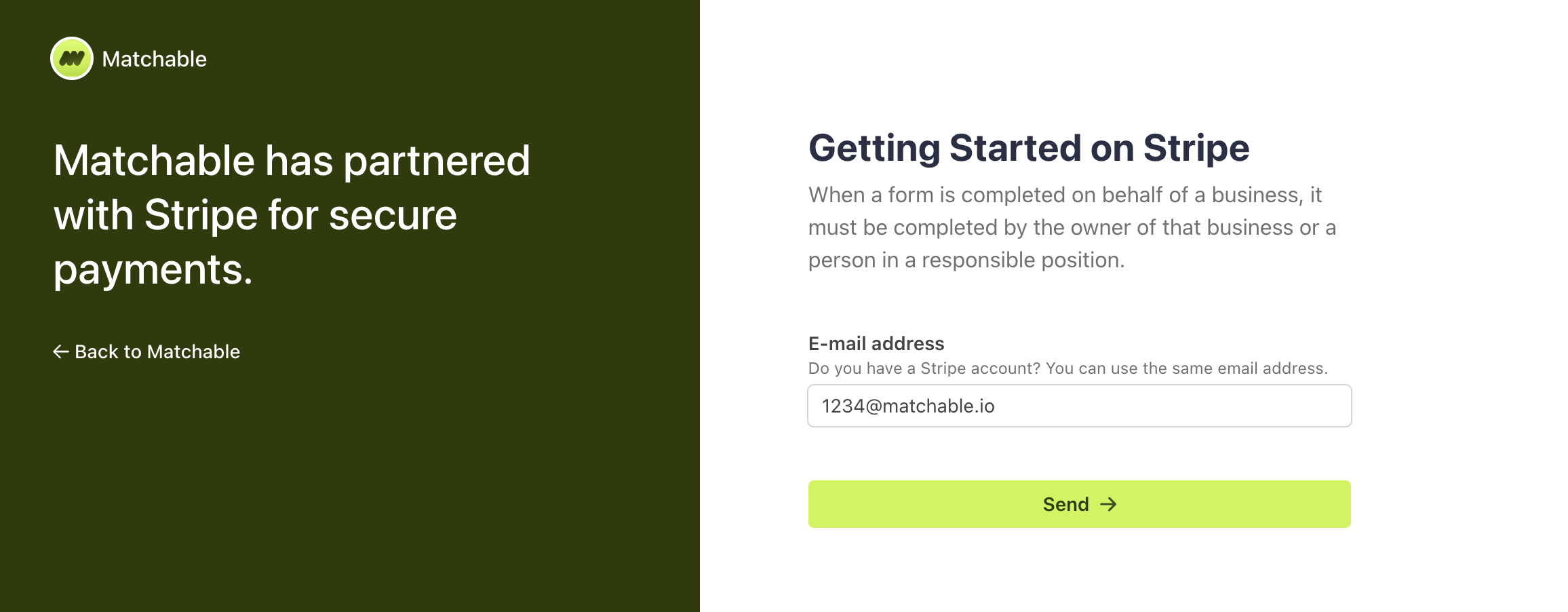Image resolution: width=1568 pixels, height=612 pixels.
Task: Click the 'Do you have a Stripe account?' hint
Action: coord(924,368)
